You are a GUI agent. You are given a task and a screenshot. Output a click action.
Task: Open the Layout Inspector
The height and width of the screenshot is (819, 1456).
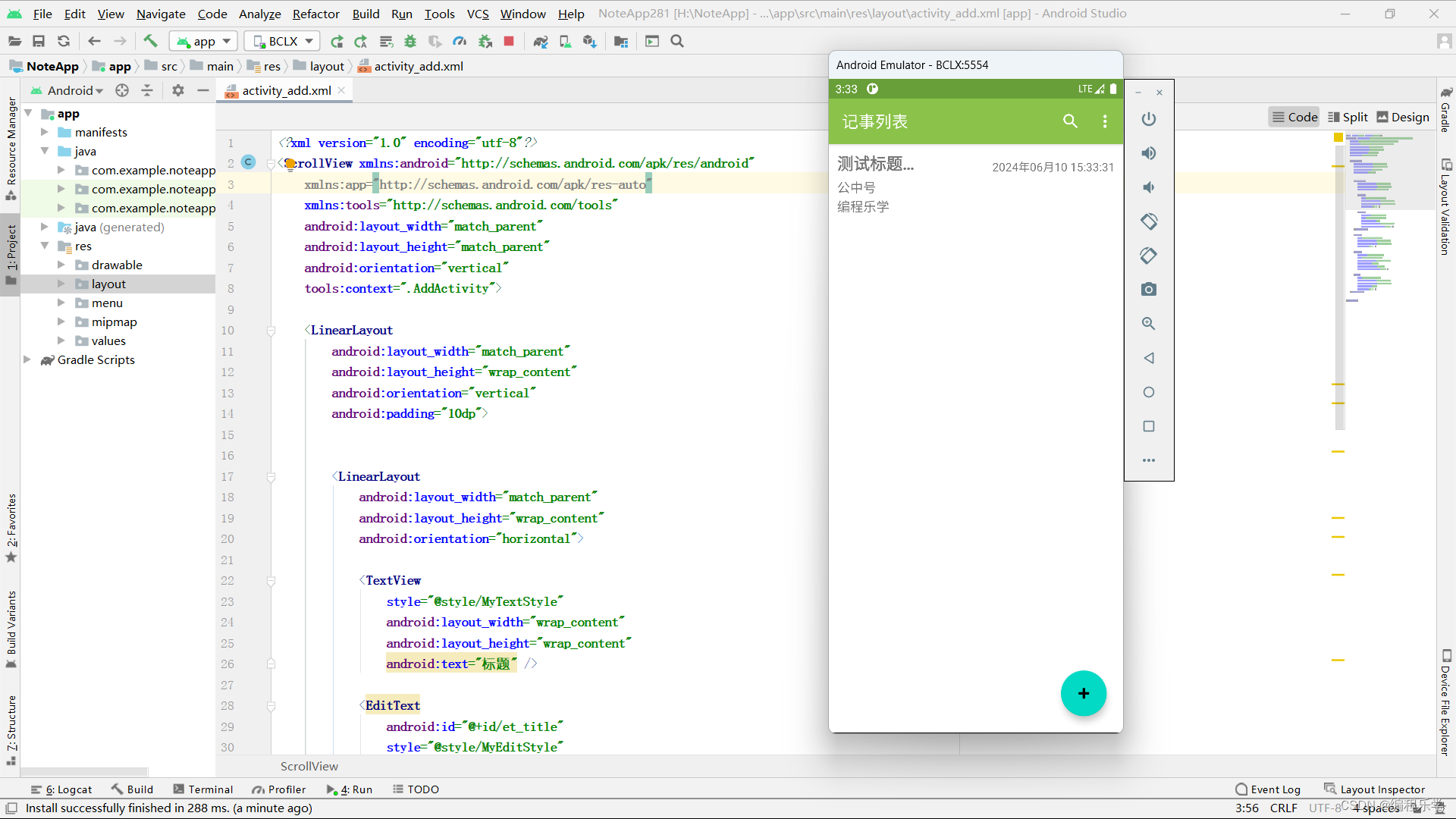click(x=1375, y=789)
